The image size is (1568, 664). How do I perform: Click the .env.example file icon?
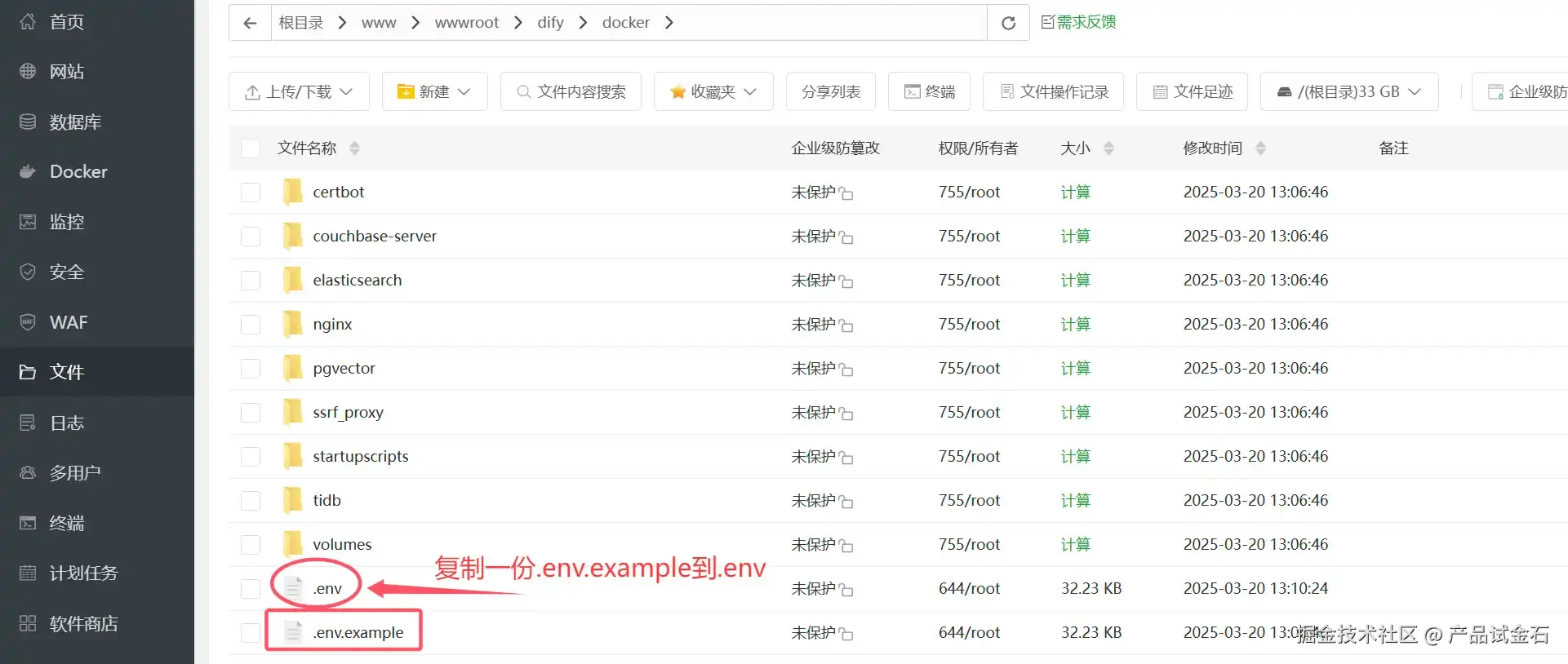pos(293,632)
